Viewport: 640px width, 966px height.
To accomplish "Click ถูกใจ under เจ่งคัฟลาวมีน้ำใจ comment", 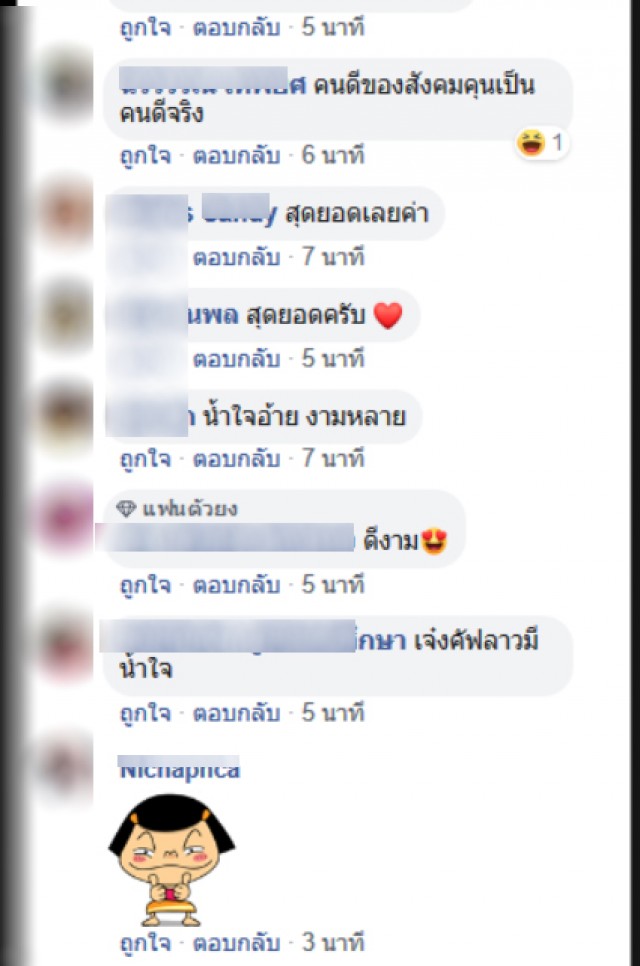I will point(145,713).
